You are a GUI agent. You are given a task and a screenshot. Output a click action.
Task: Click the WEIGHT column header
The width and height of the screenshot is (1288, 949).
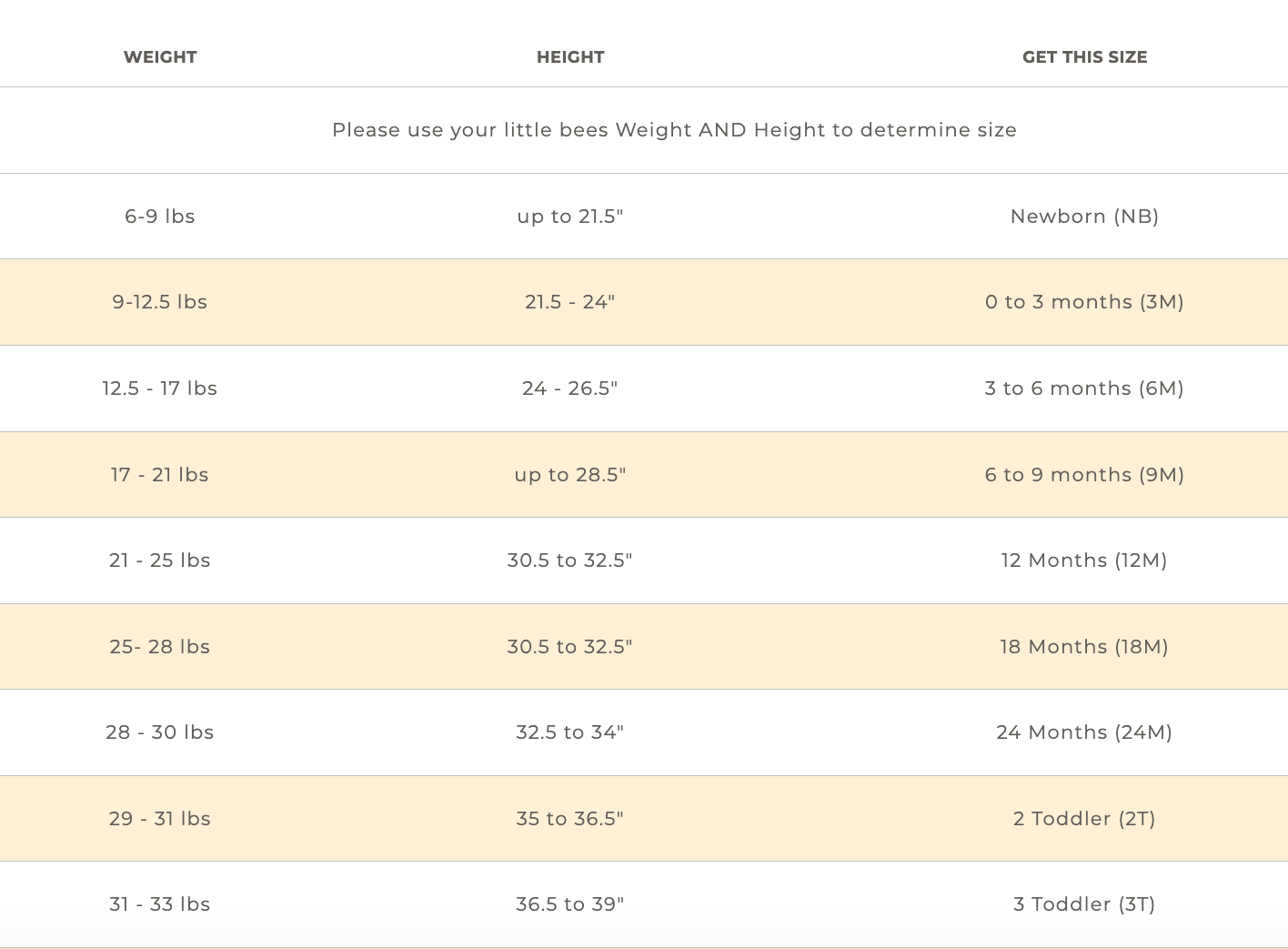tap(160, 57)
